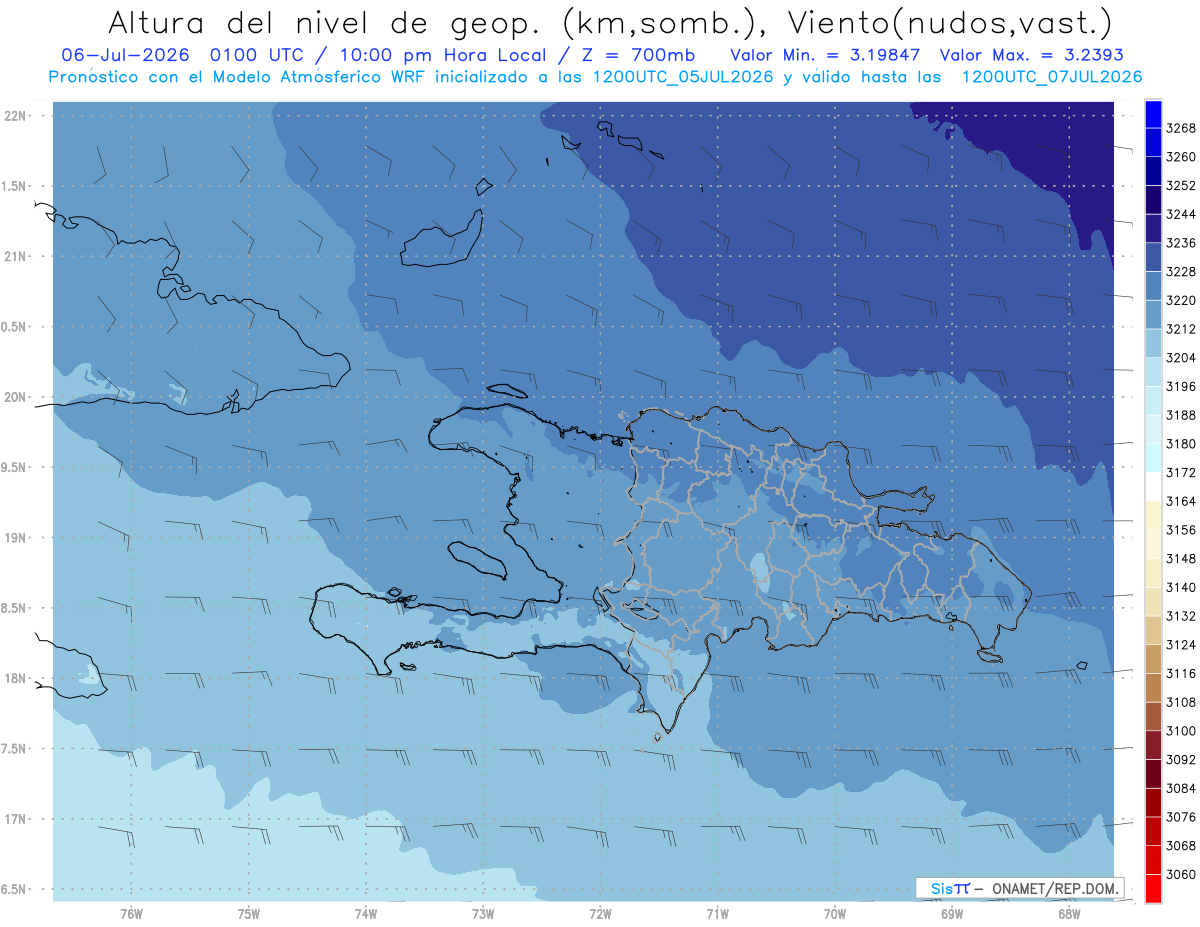Click the '3060' colorbar value

click(x=1181, y=874)
